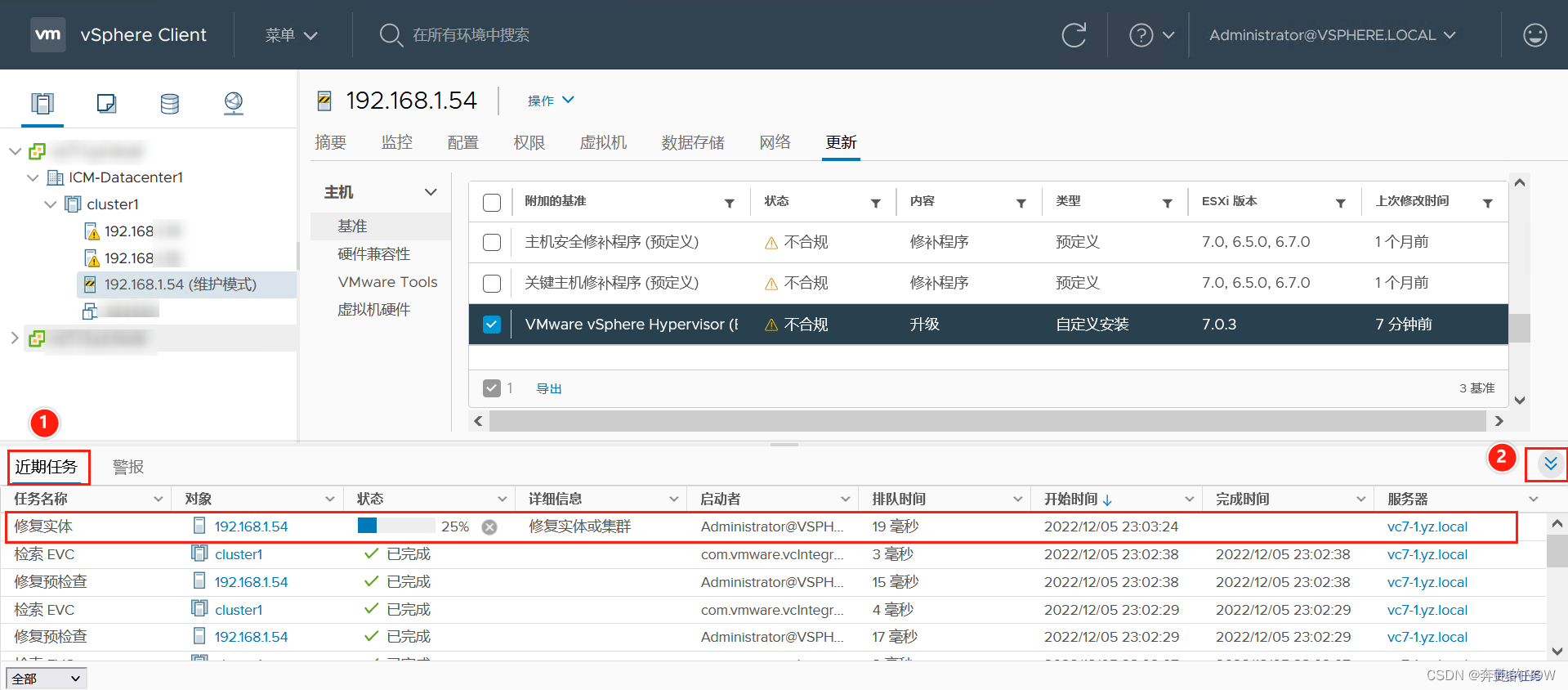Viewport: 1568px width, 690px height.
Task: Click the search field 在所有环境中搜索
Action: (x=471, y=35)
